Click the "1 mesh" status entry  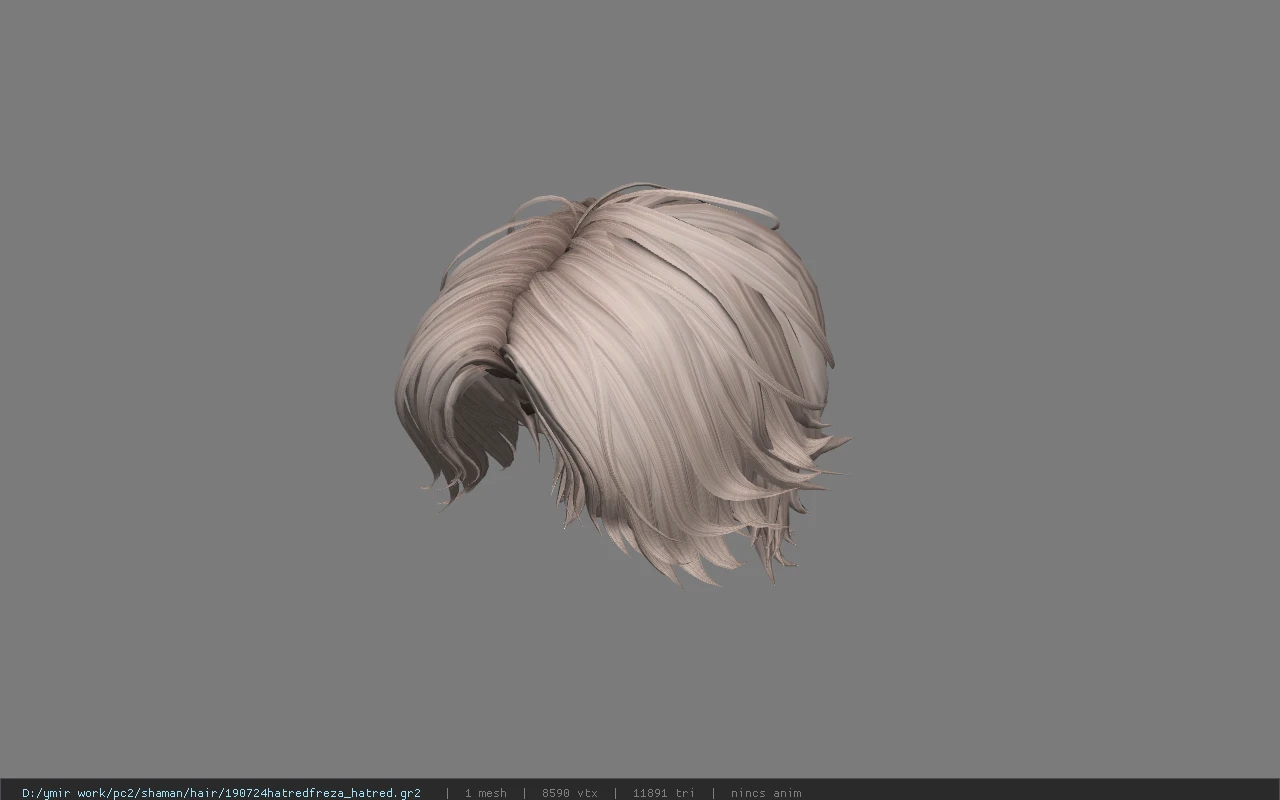coord(485,793)
